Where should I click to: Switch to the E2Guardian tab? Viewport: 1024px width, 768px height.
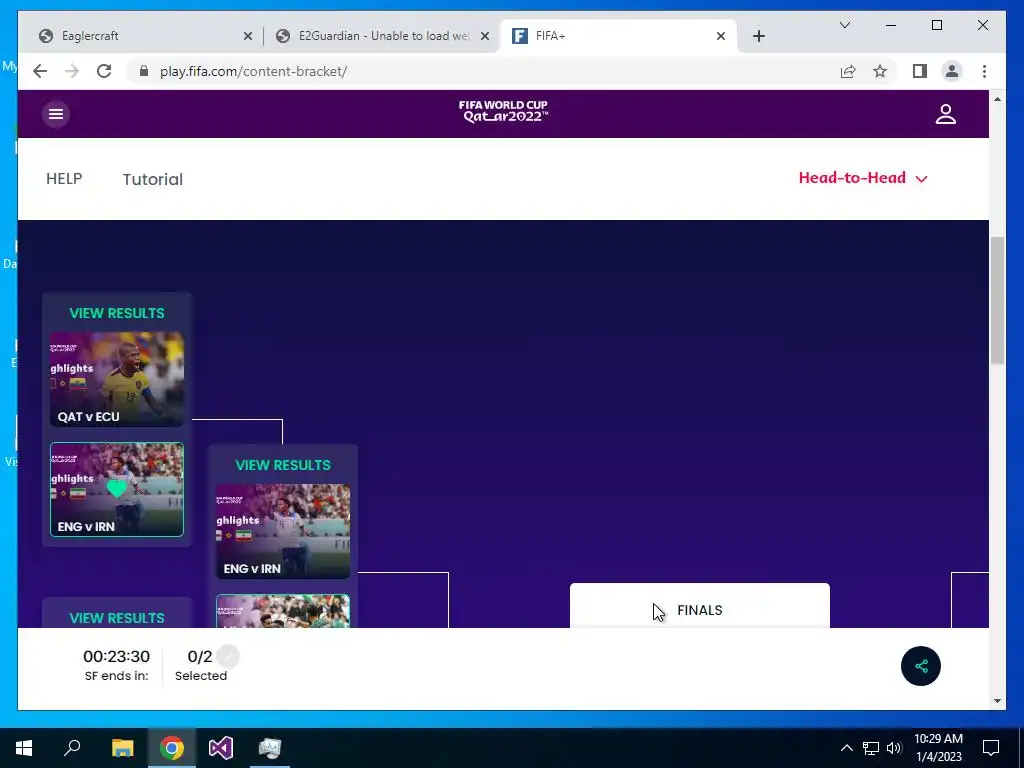click(383, 36)
